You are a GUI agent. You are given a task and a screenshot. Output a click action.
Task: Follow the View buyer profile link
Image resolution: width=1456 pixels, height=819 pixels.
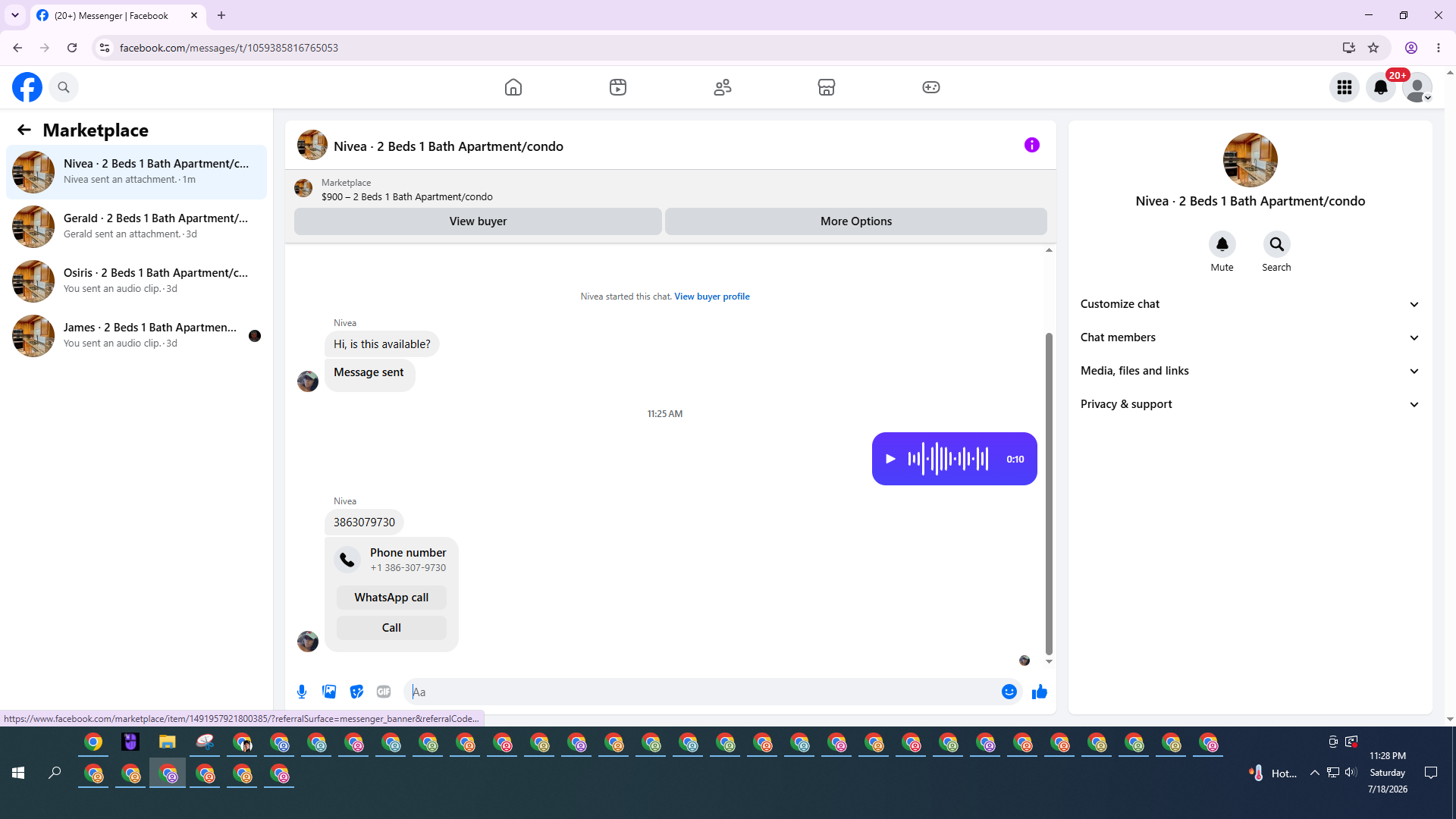tap(712, 297)
